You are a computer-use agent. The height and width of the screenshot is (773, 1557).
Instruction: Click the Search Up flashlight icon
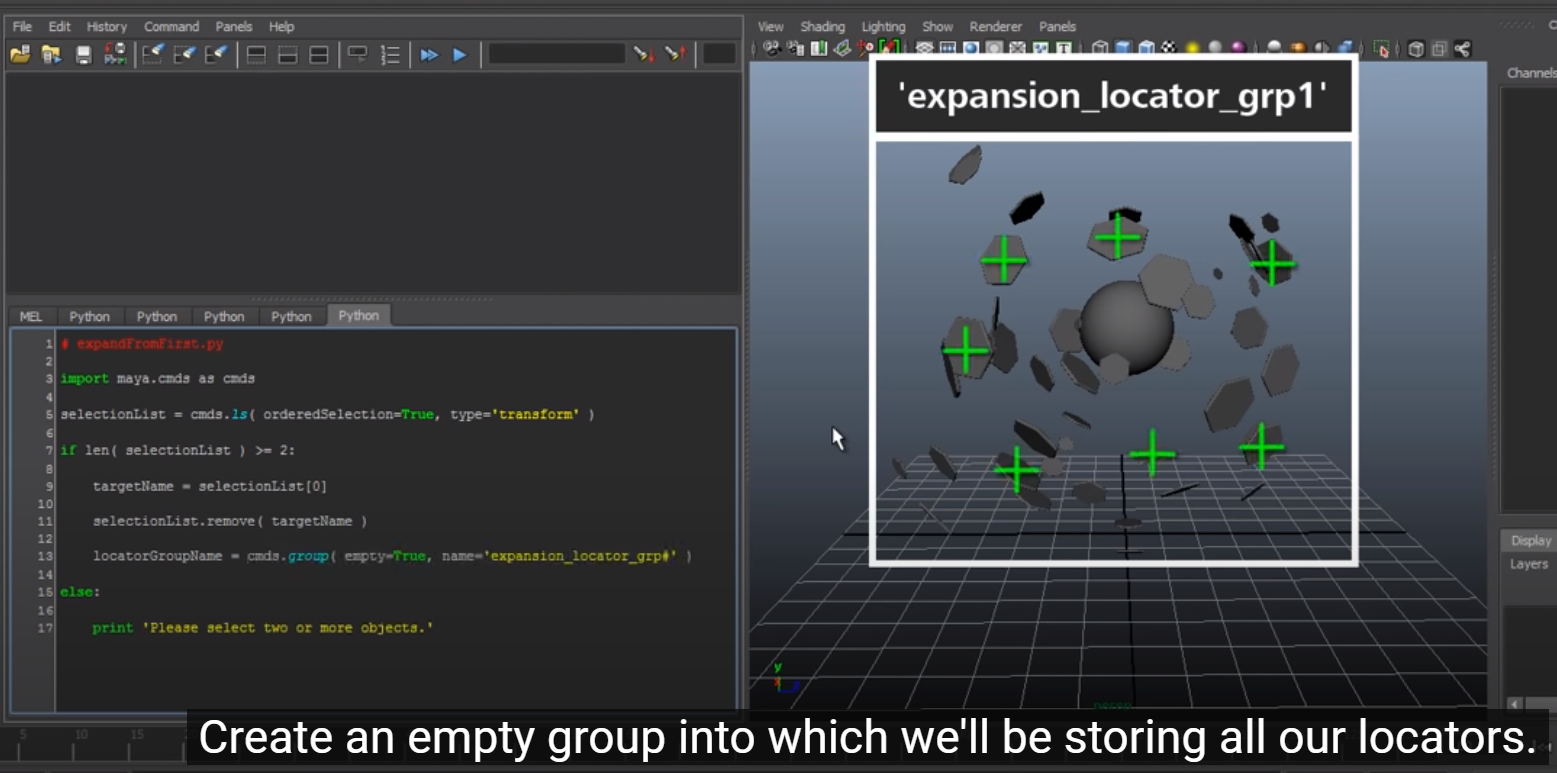click(x=675, y=54)
